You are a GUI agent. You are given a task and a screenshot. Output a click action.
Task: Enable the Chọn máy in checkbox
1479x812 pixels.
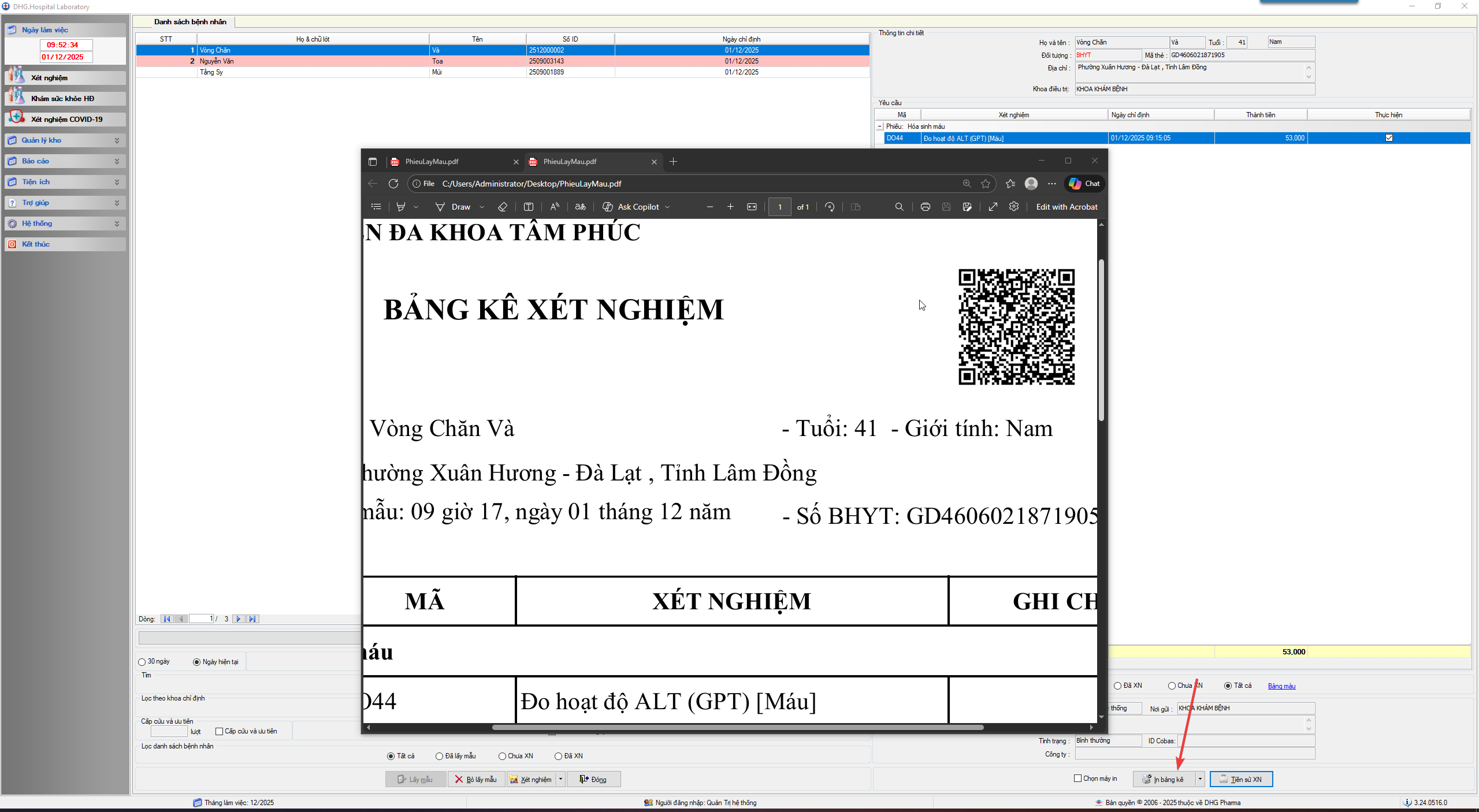(x=1077, y=778)
